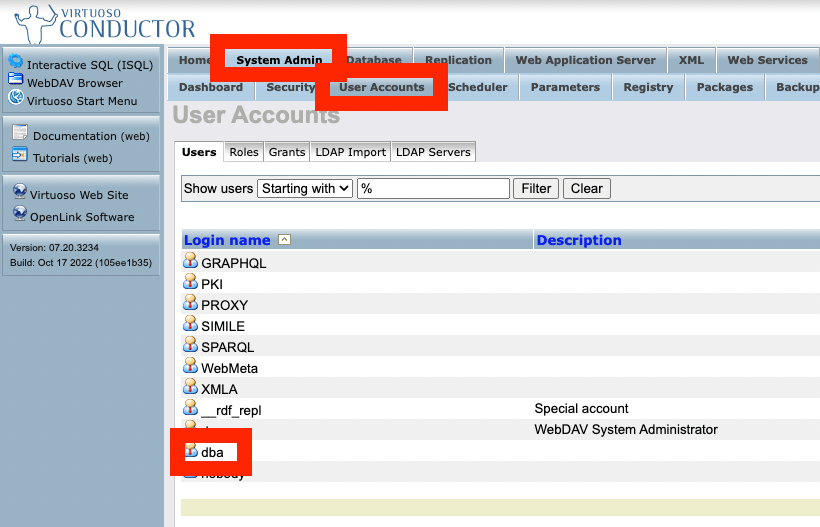The width and height of the screenshot is (820, 527).
Task: Click the user icon beside WebMeta
Action: [190, 365]
